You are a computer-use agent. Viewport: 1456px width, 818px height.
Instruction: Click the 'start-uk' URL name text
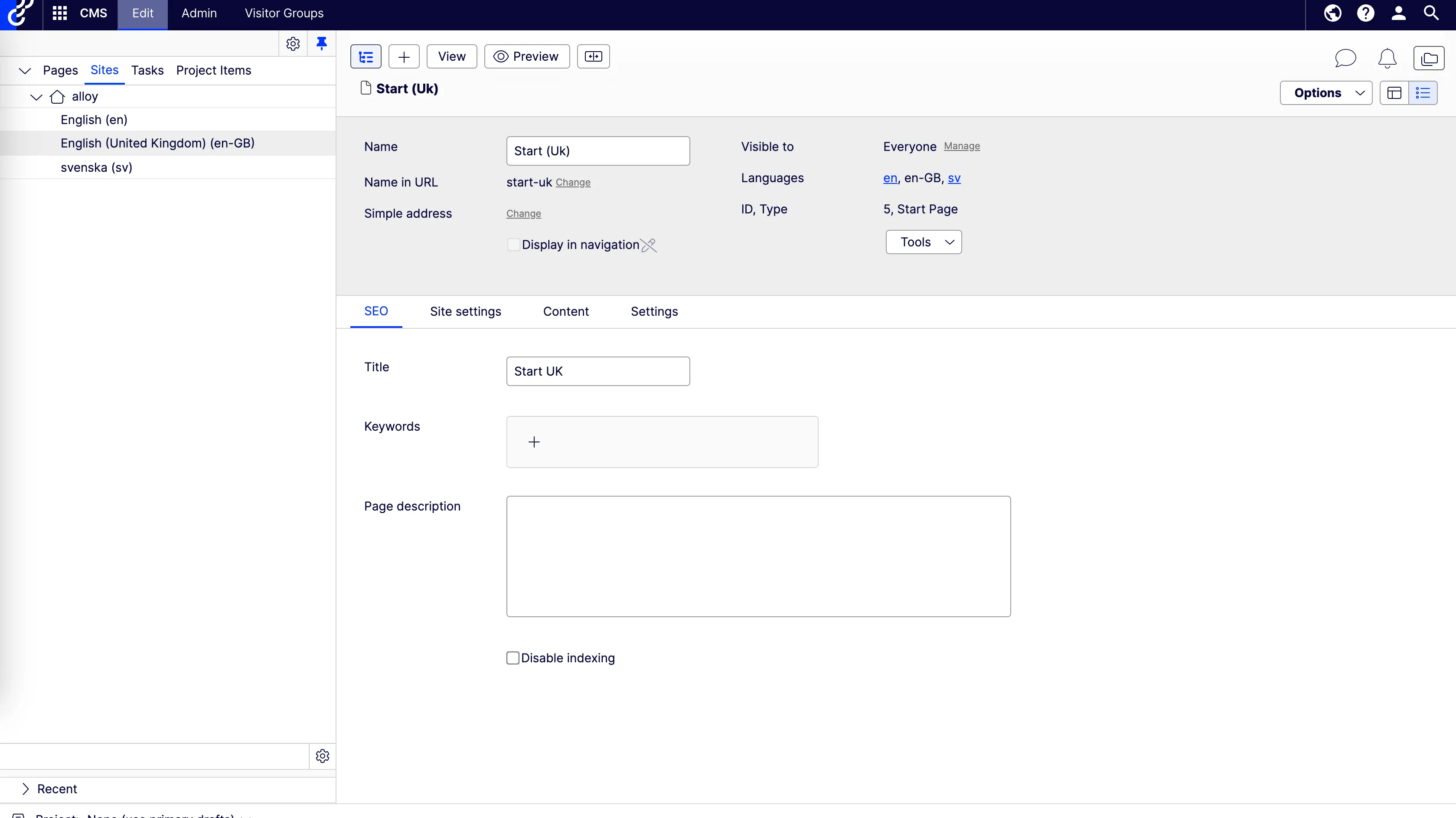529,182
